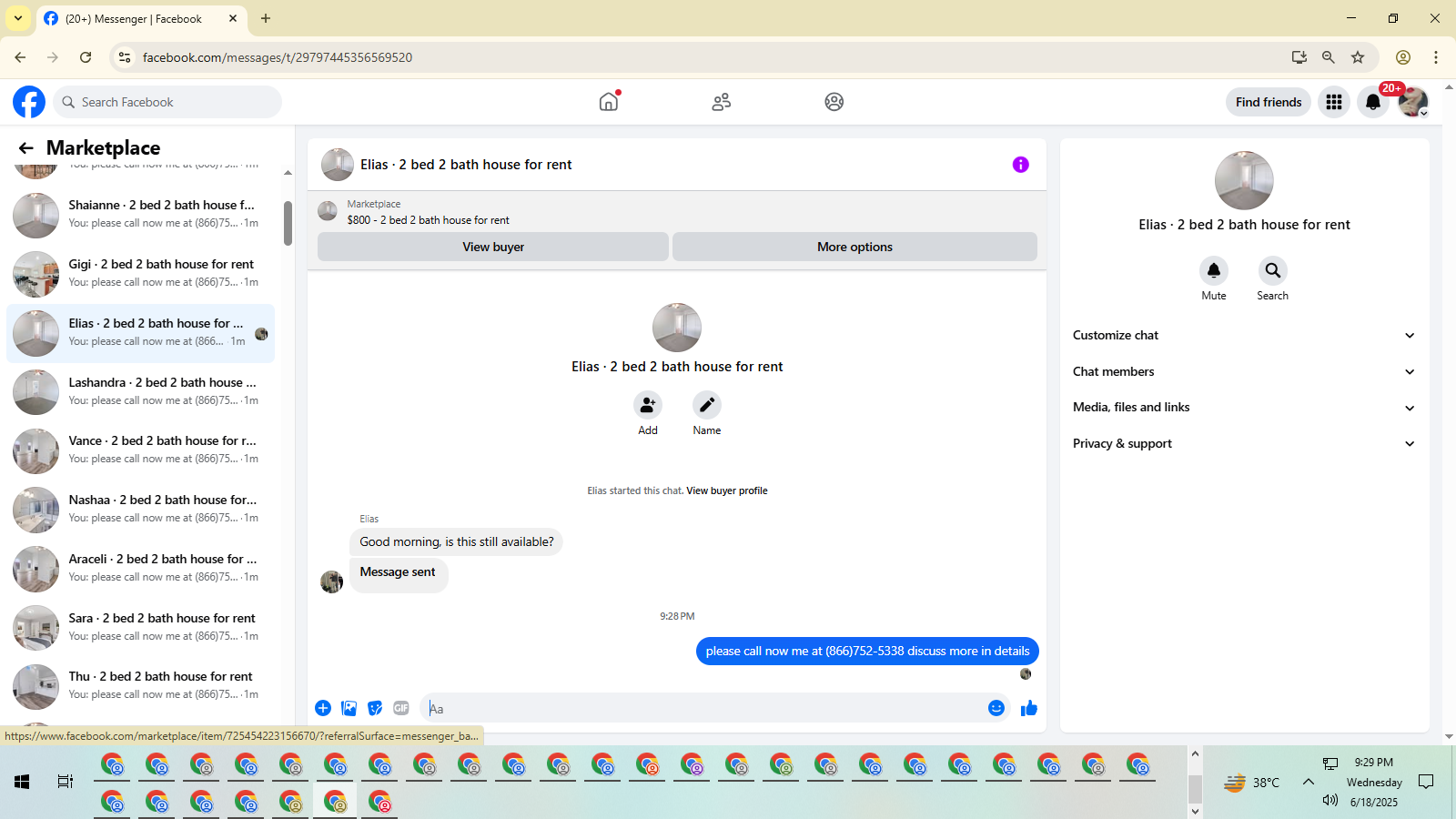1456x819 pixels.
Task: Choose a sticker in composer
Action: point(375,708)
